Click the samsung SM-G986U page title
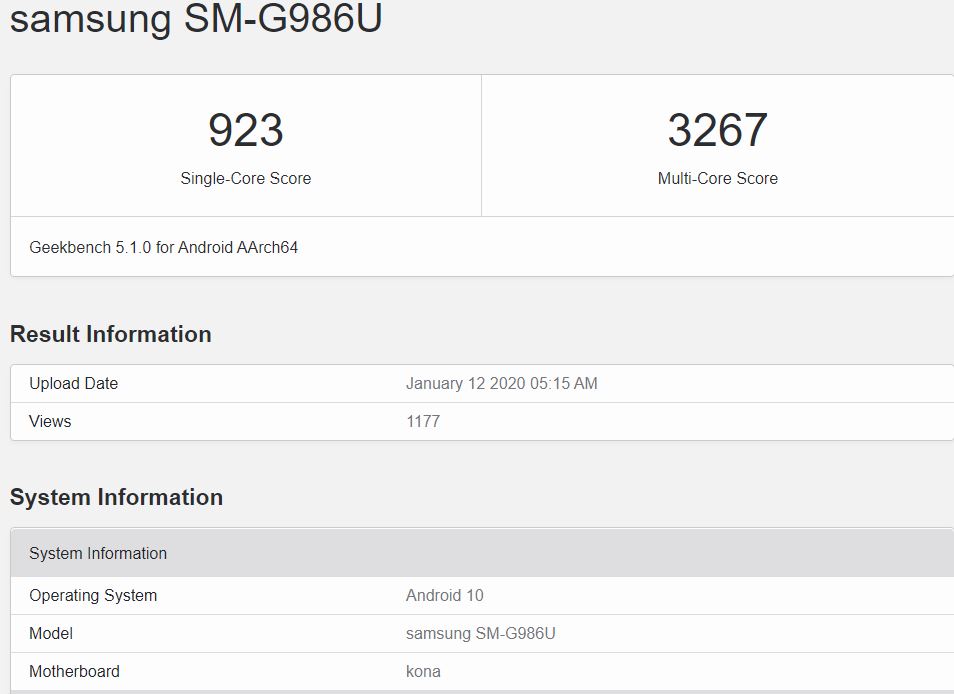The image size is (954, 694). coord(196,18)
